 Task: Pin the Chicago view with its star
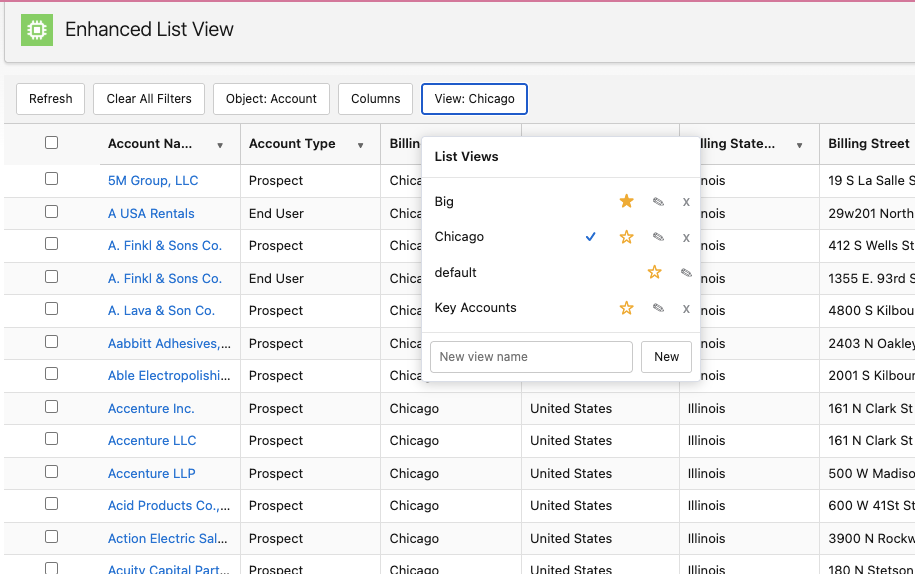[x=626, y=237]
